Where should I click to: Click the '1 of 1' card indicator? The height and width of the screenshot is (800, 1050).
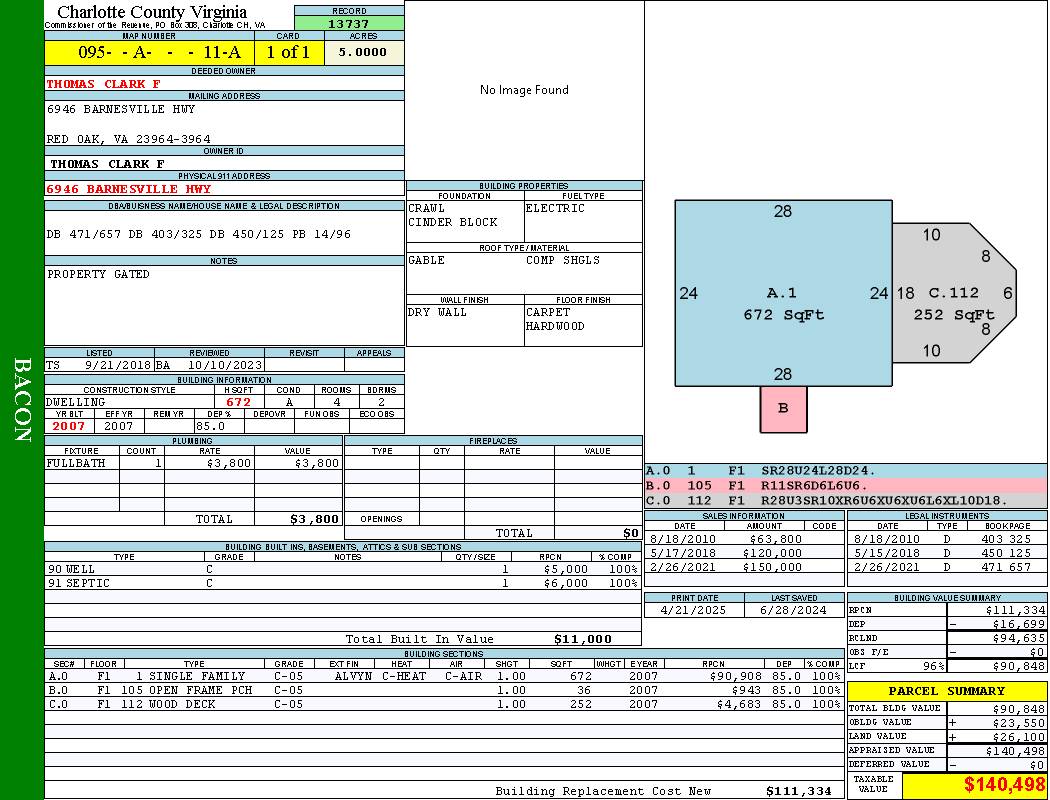(x=289, y=53)
